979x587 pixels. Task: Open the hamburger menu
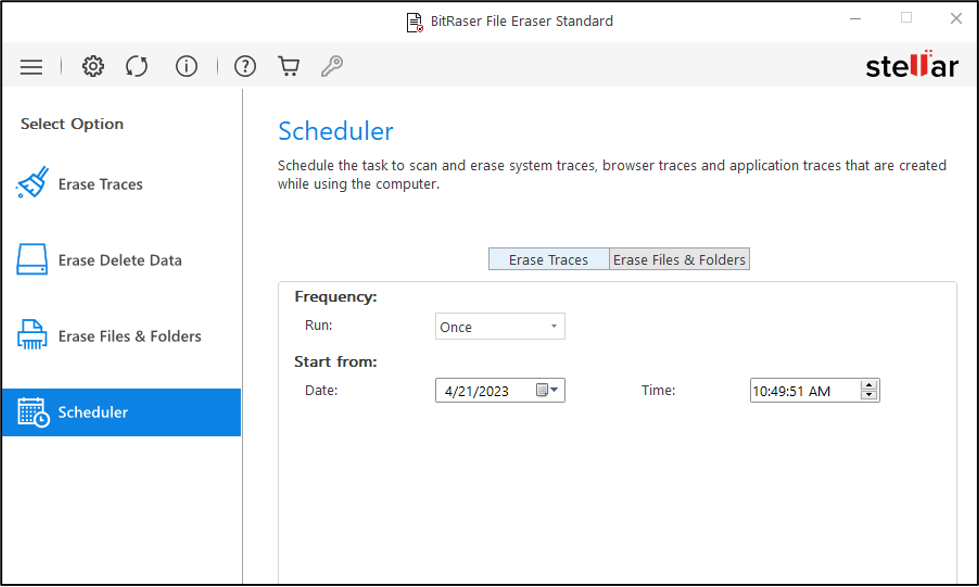[x=32, y=67]
